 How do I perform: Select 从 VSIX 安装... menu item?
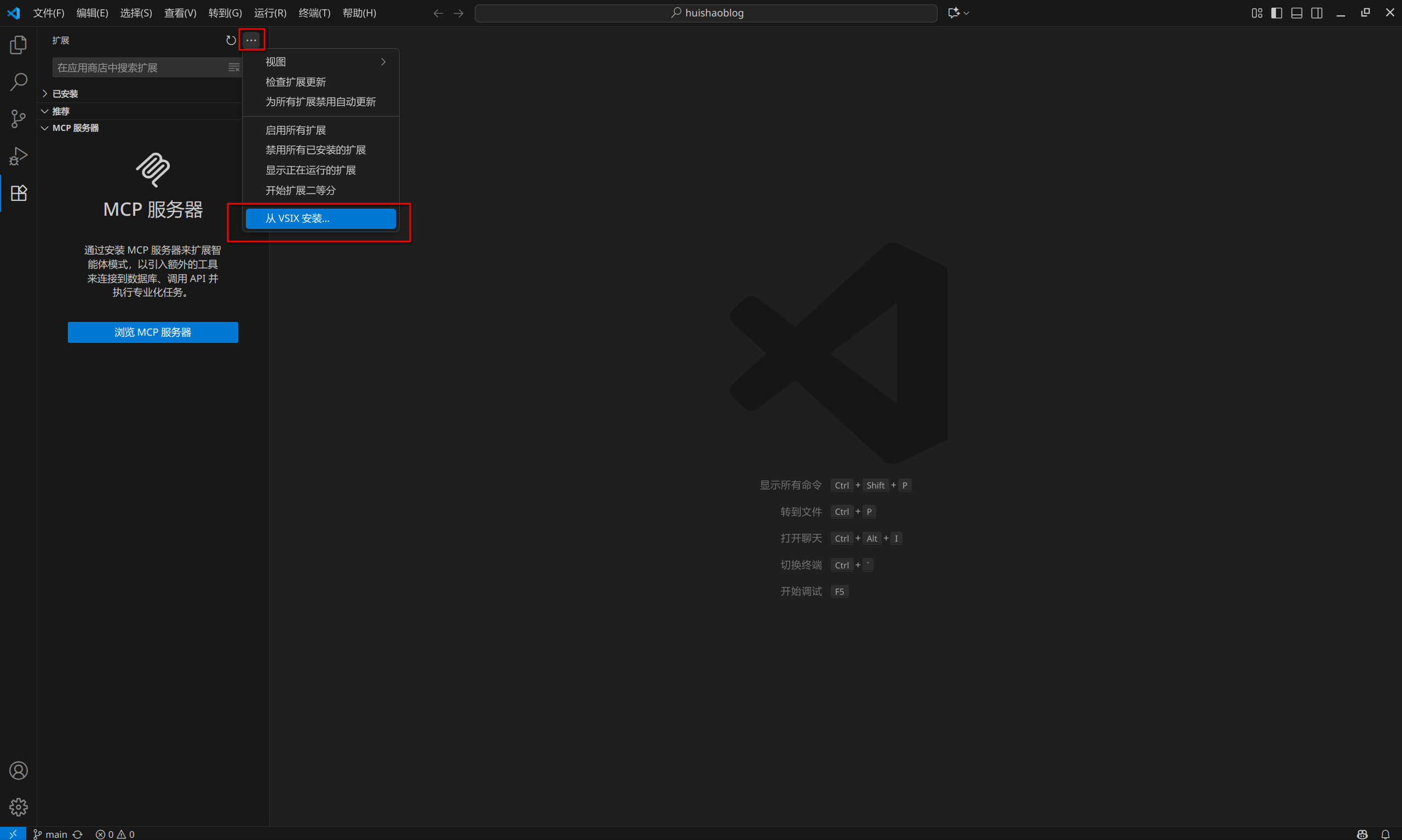point(321,218)
